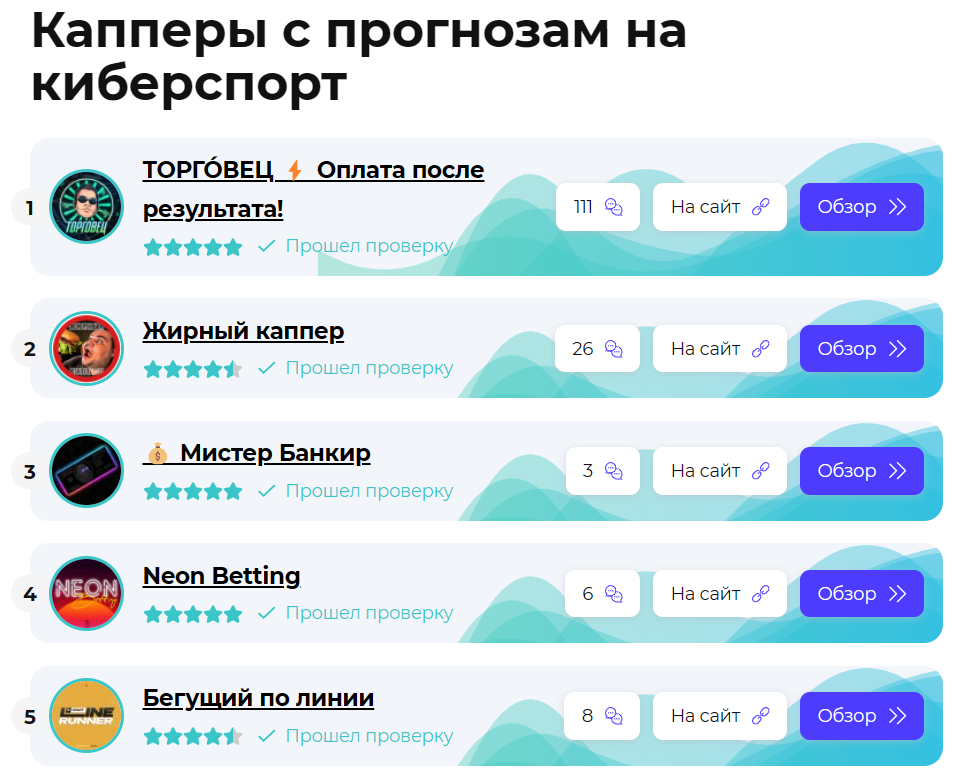Open Бегущий по линии Line Runner avatar
The height and width of the screenshot is (772, 973).
pyautogui.click(x=86, y=716)
